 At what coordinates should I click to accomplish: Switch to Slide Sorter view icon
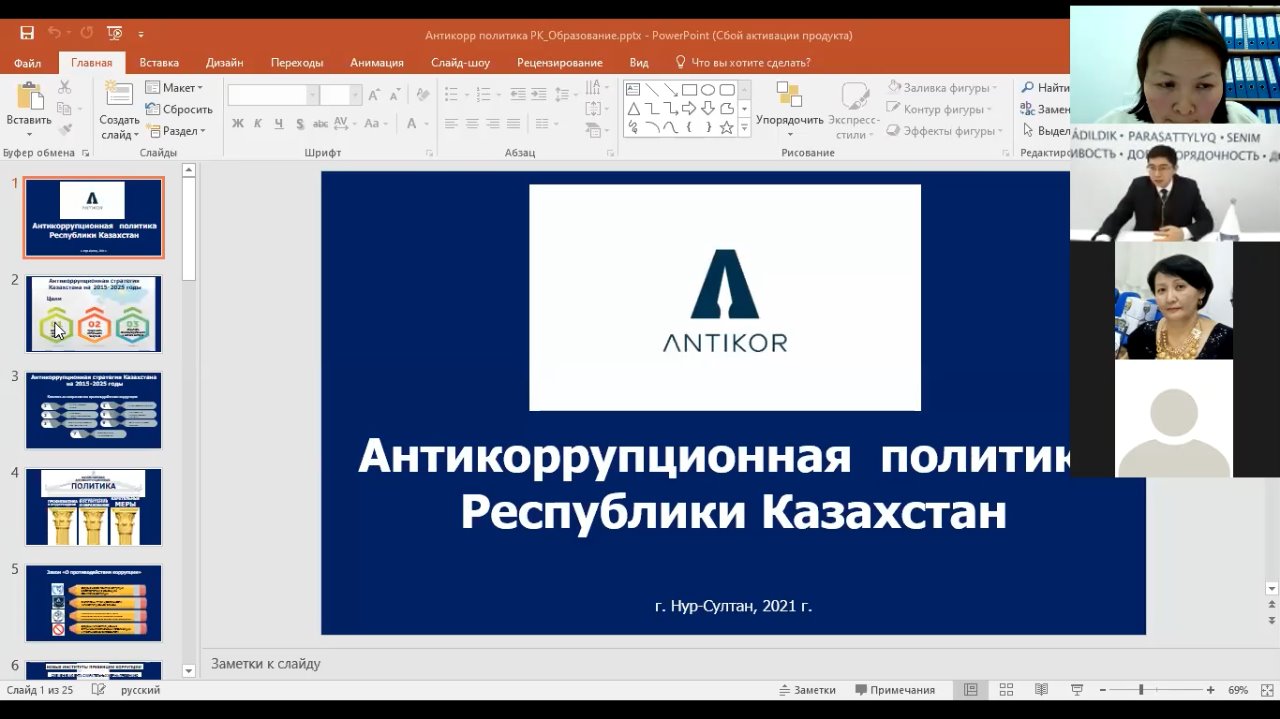coord(1006,690)
